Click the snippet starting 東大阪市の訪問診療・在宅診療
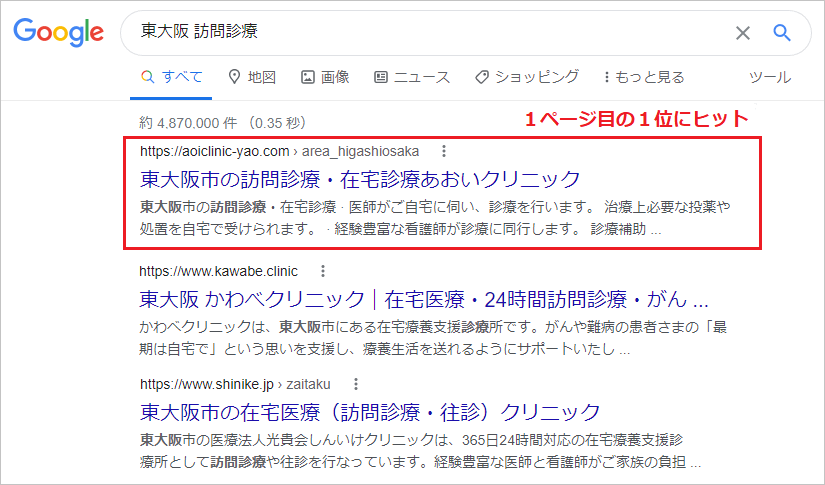 pyautogui.click(x=435, y=218)
